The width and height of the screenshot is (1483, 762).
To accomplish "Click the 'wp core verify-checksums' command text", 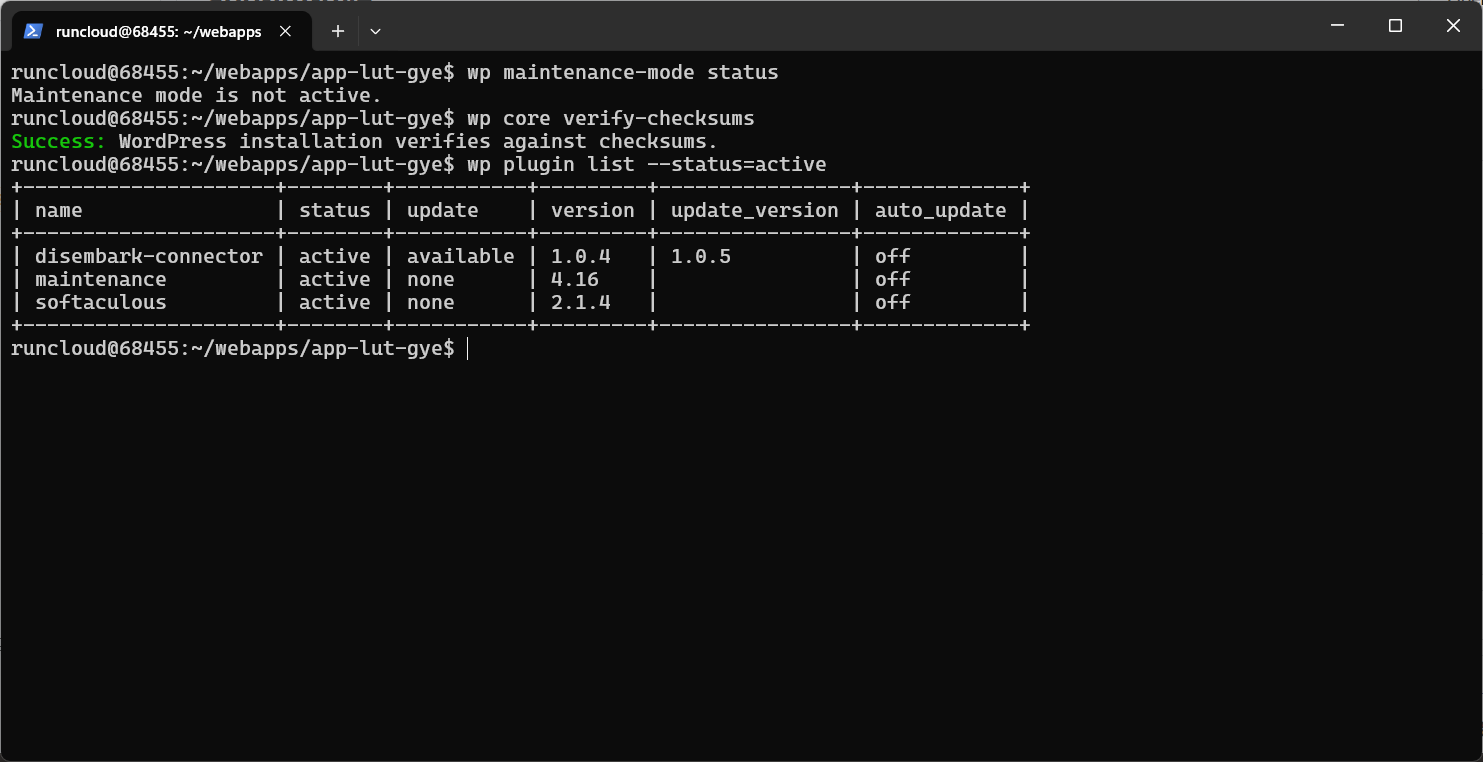I will tap(610, 118).
